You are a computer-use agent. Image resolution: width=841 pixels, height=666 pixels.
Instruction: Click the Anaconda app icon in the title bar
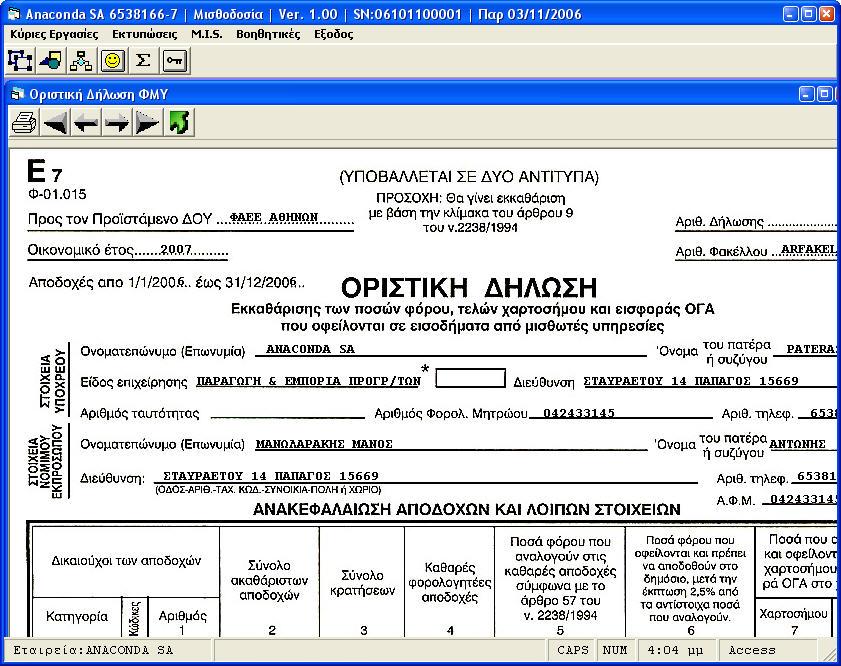point(14,14)
